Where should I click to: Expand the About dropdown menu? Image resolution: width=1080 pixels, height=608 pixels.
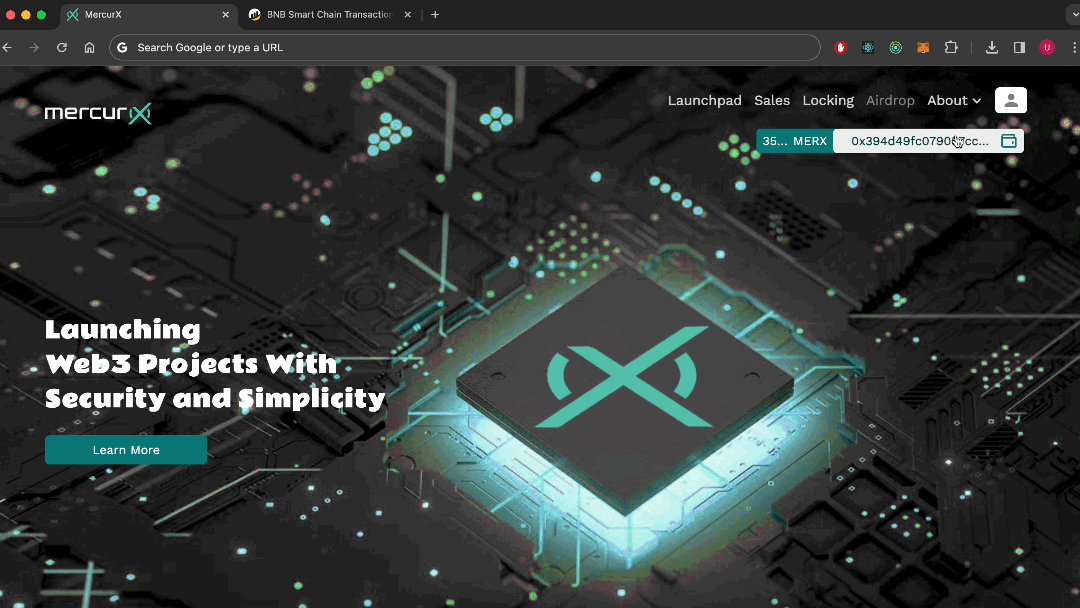pyautogui.click(x=954, y=101)
